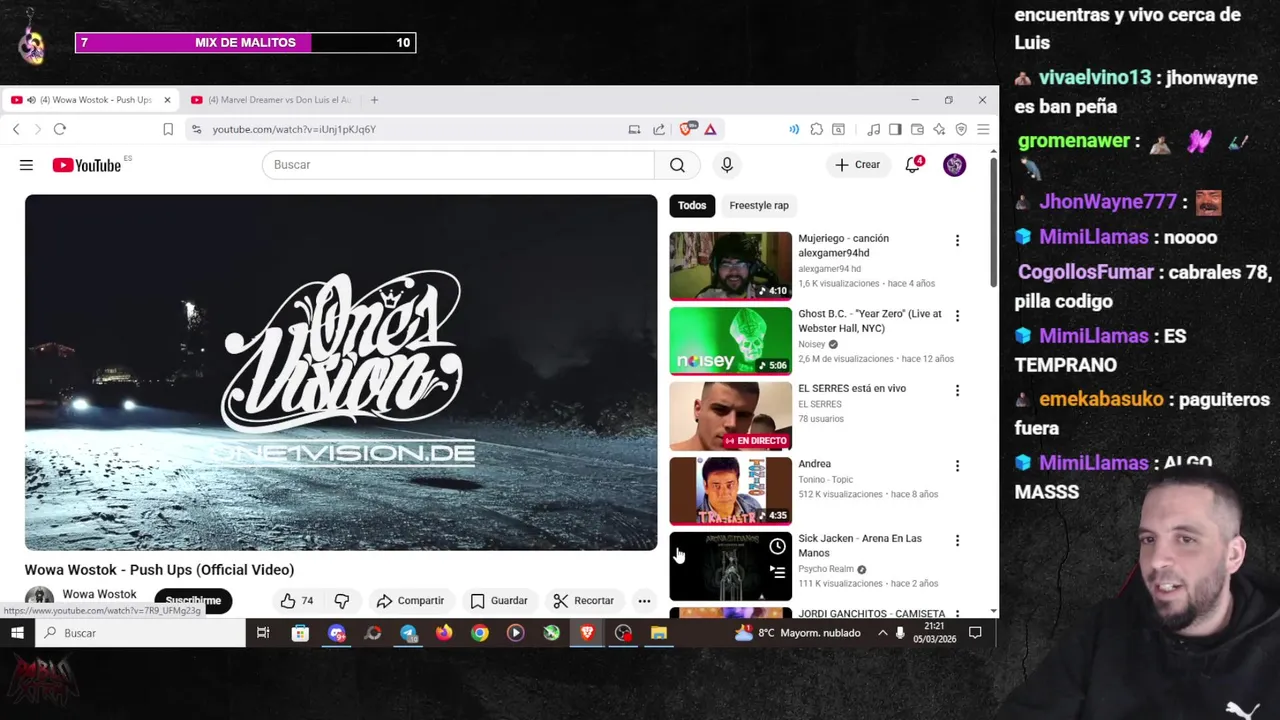Open options for Andrea video
Screen dimensions: 1280x720
click(x=957, y=465)
